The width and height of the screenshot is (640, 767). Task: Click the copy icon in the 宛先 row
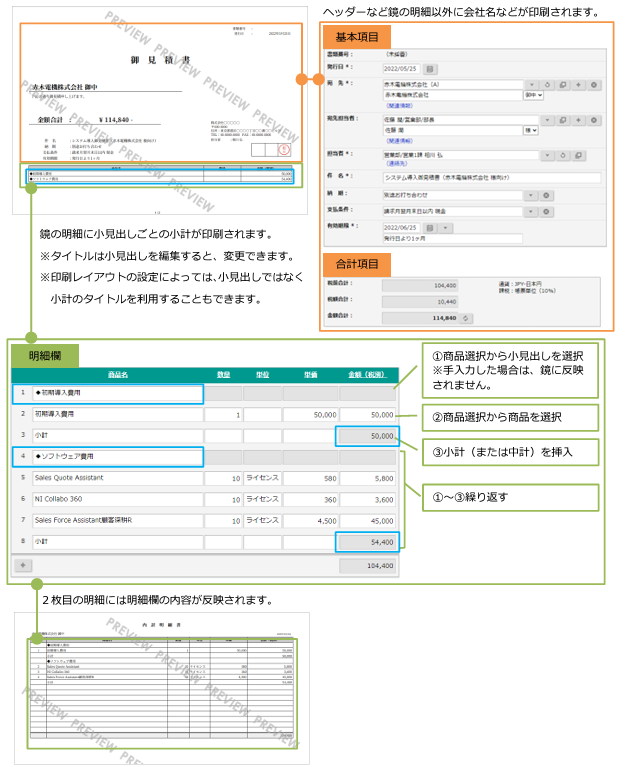pyautogui.click(x=563, y=85)
